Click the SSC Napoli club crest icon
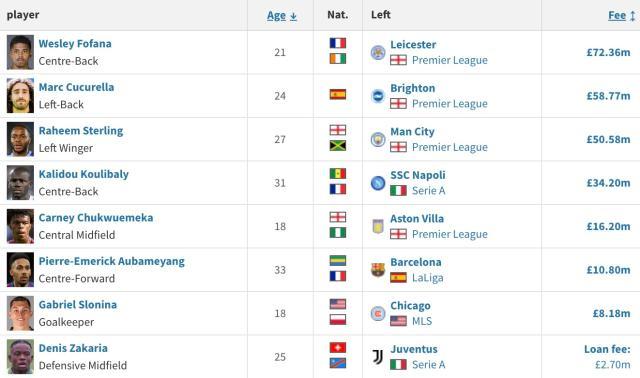The width and height of the screenshot is (640, 378). coord(378,183)
